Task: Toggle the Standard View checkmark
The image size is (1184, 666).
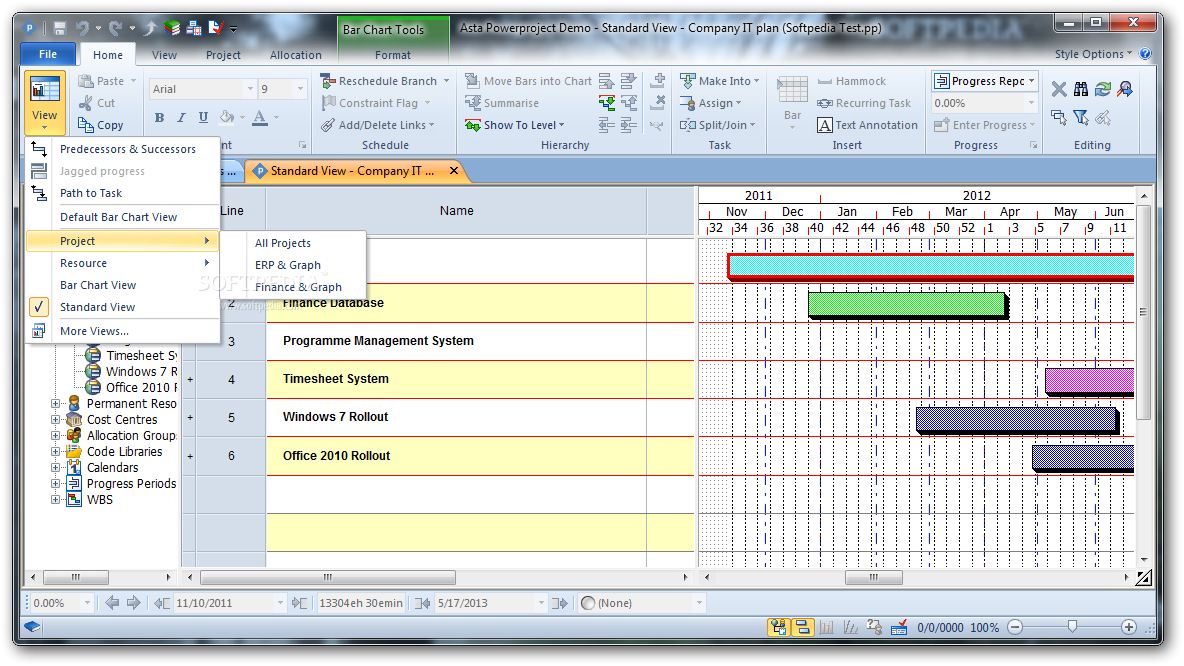Action: (x=39, y=307)
